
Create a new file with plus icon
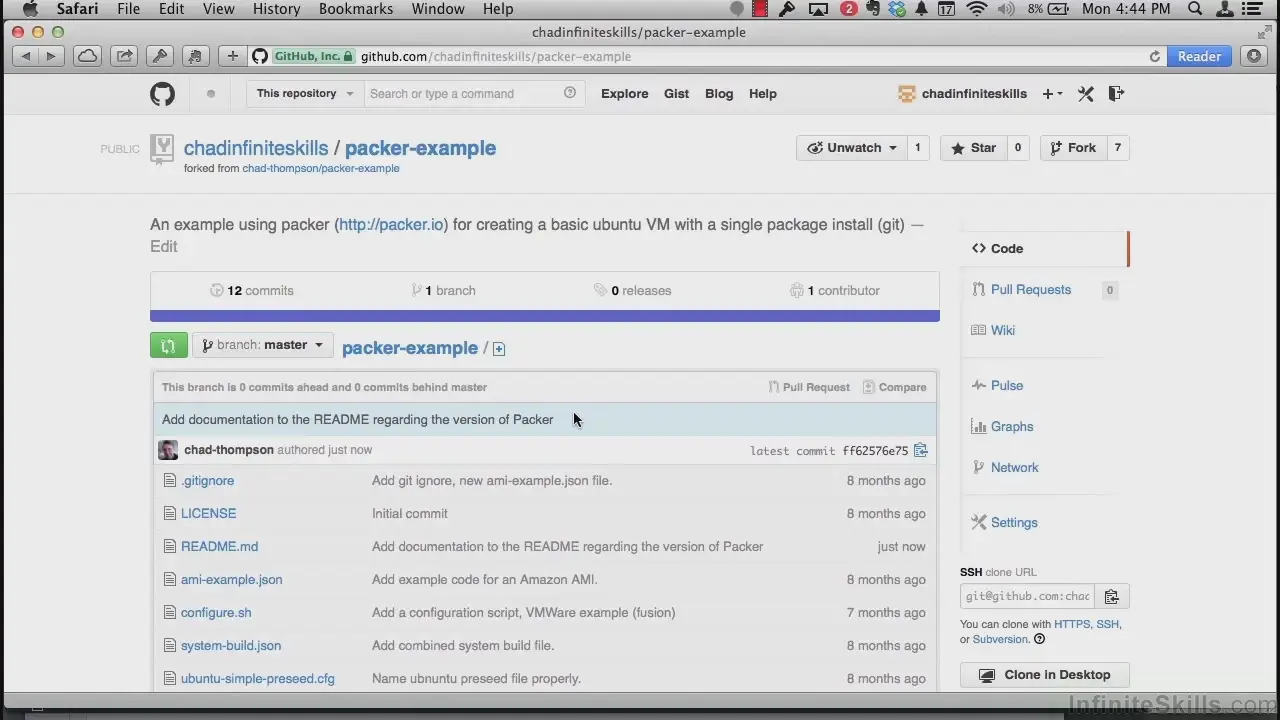(499, 349)
